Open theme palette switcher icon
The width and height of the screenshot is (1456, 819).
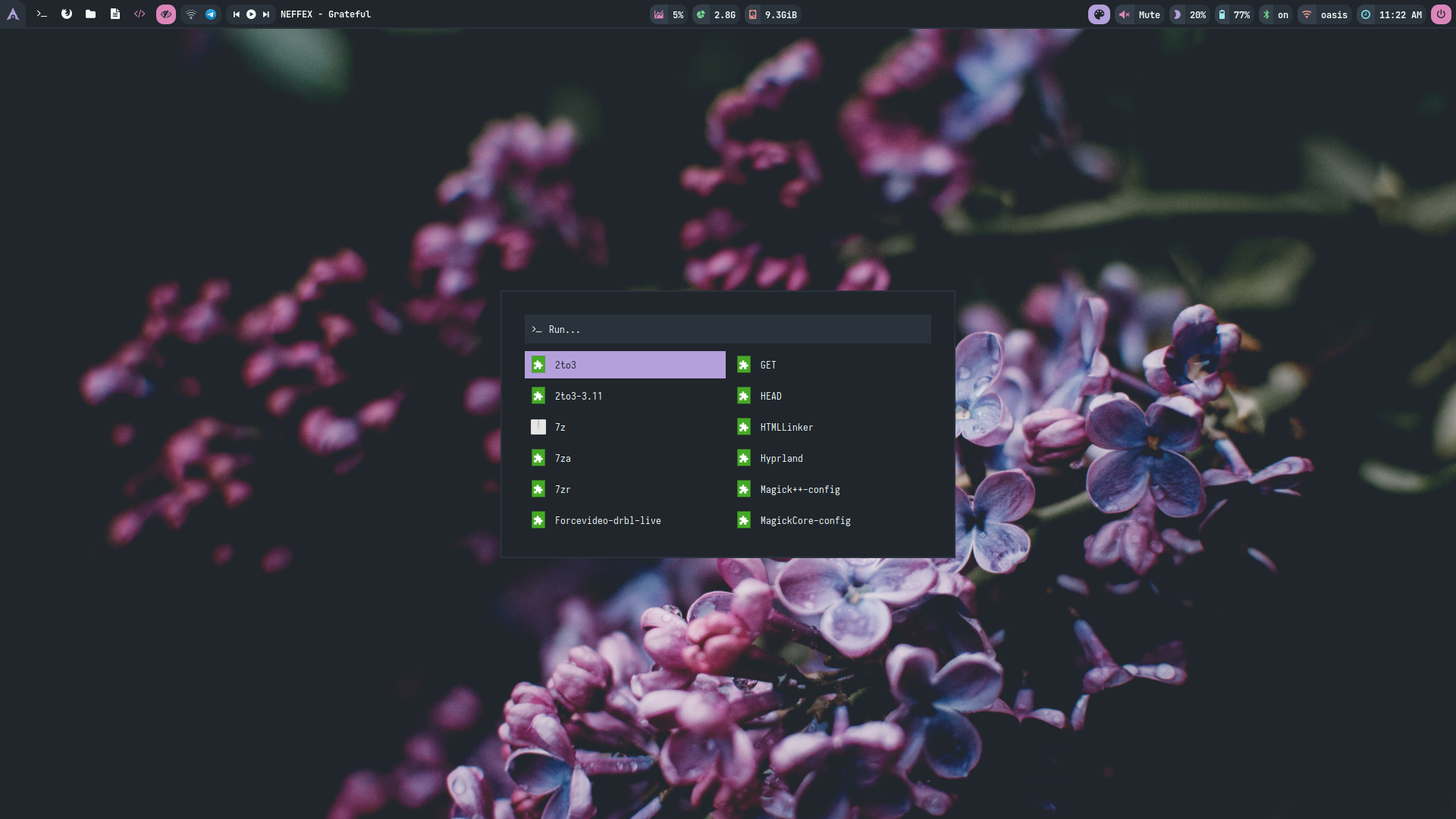[1099, 14]
